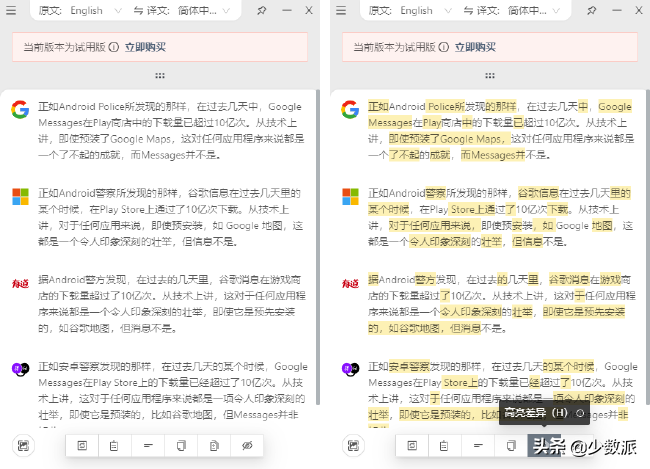Close the right translation window
The width and height of the screenshot is (650, 469).
[x=639, y=10]
